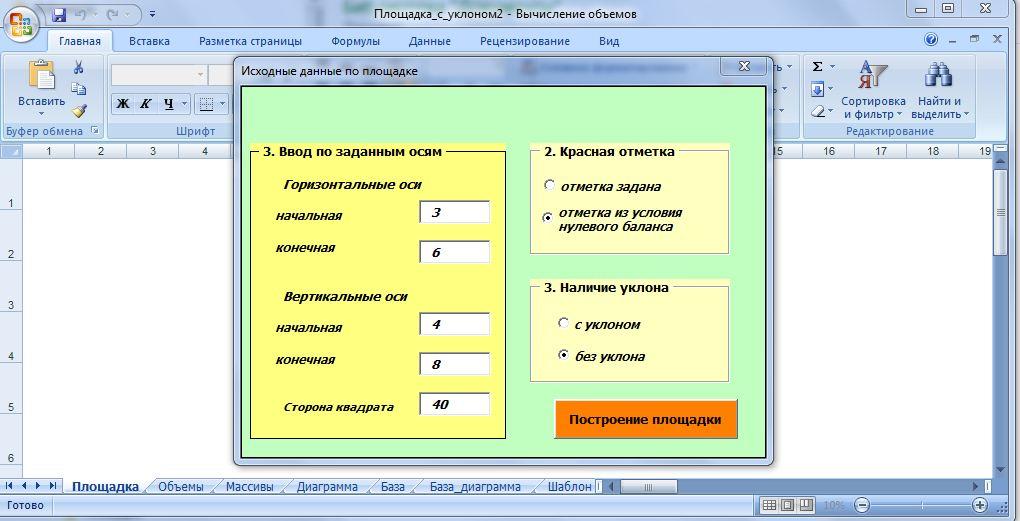Open the Объемы sheet tab

pos(181,487)
